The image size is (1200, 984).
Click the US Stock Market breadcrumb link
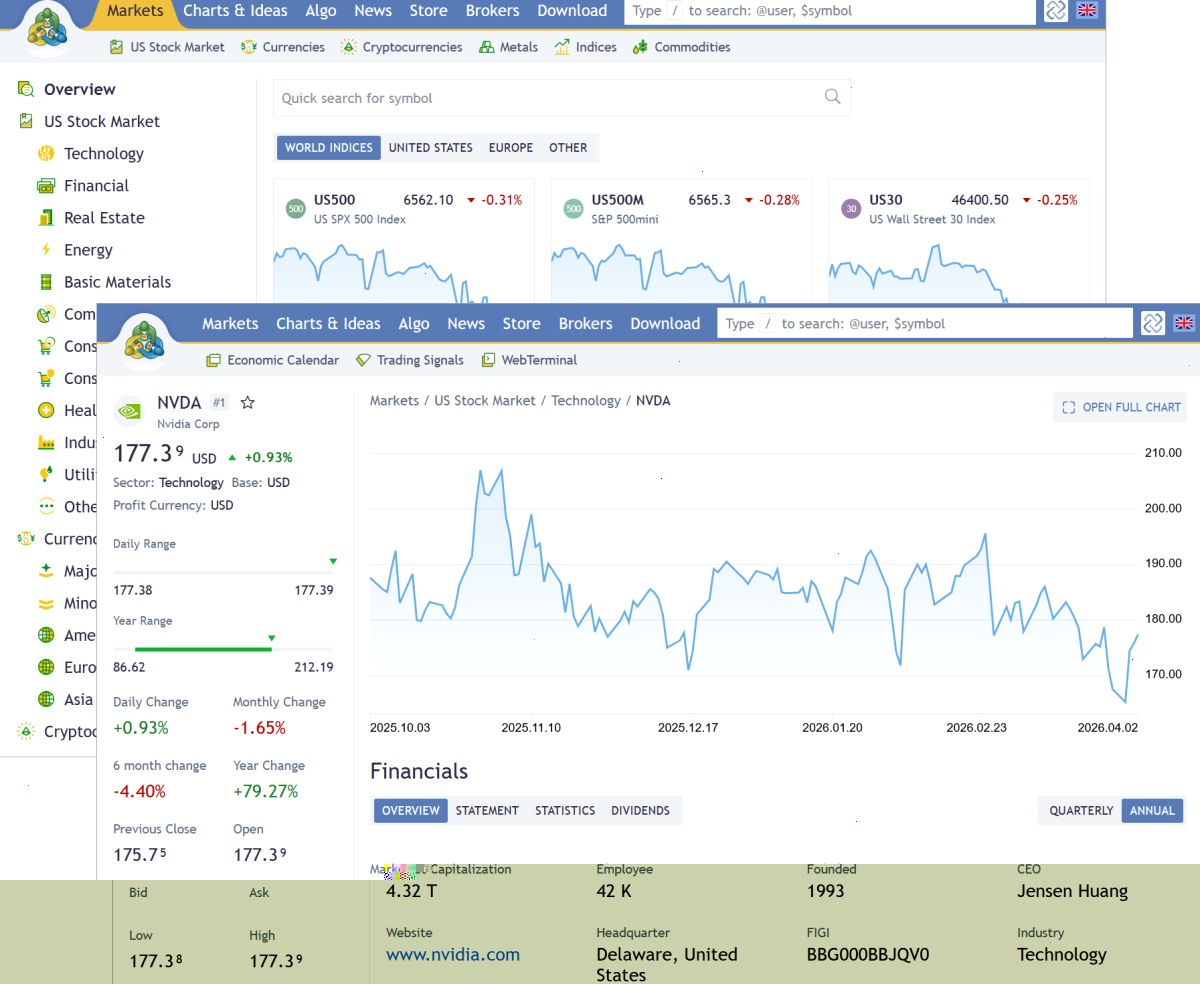pyautogui.click(x=485, y=400)
